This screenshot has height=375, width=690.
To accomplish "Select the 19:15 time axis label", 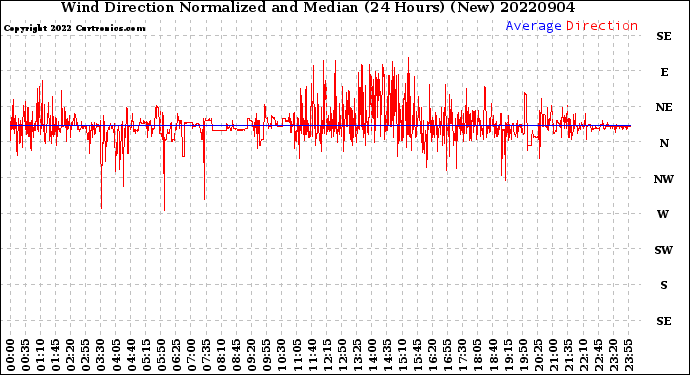I will tap(508, 355).
